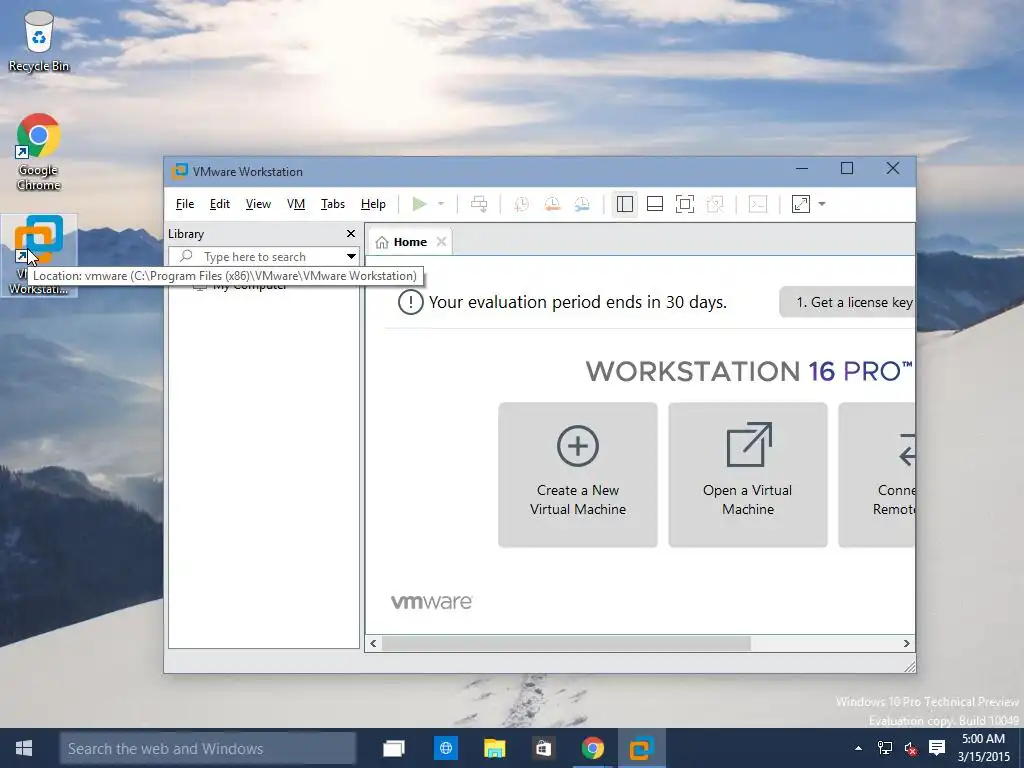Open the View menu
Screen dimensions: 1024x768
258,204
